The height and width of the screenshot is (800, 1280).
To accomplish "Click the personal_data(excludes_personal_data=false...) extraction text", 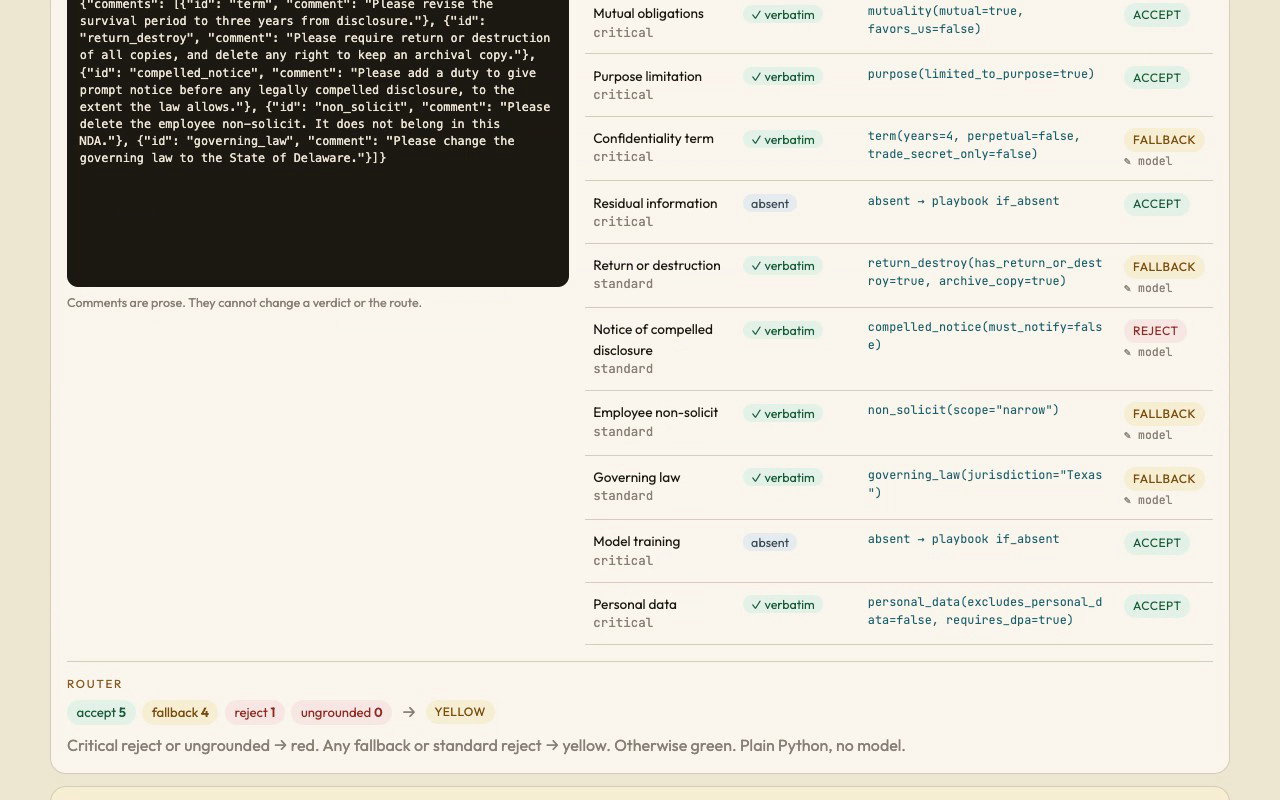I will point(985,611).
